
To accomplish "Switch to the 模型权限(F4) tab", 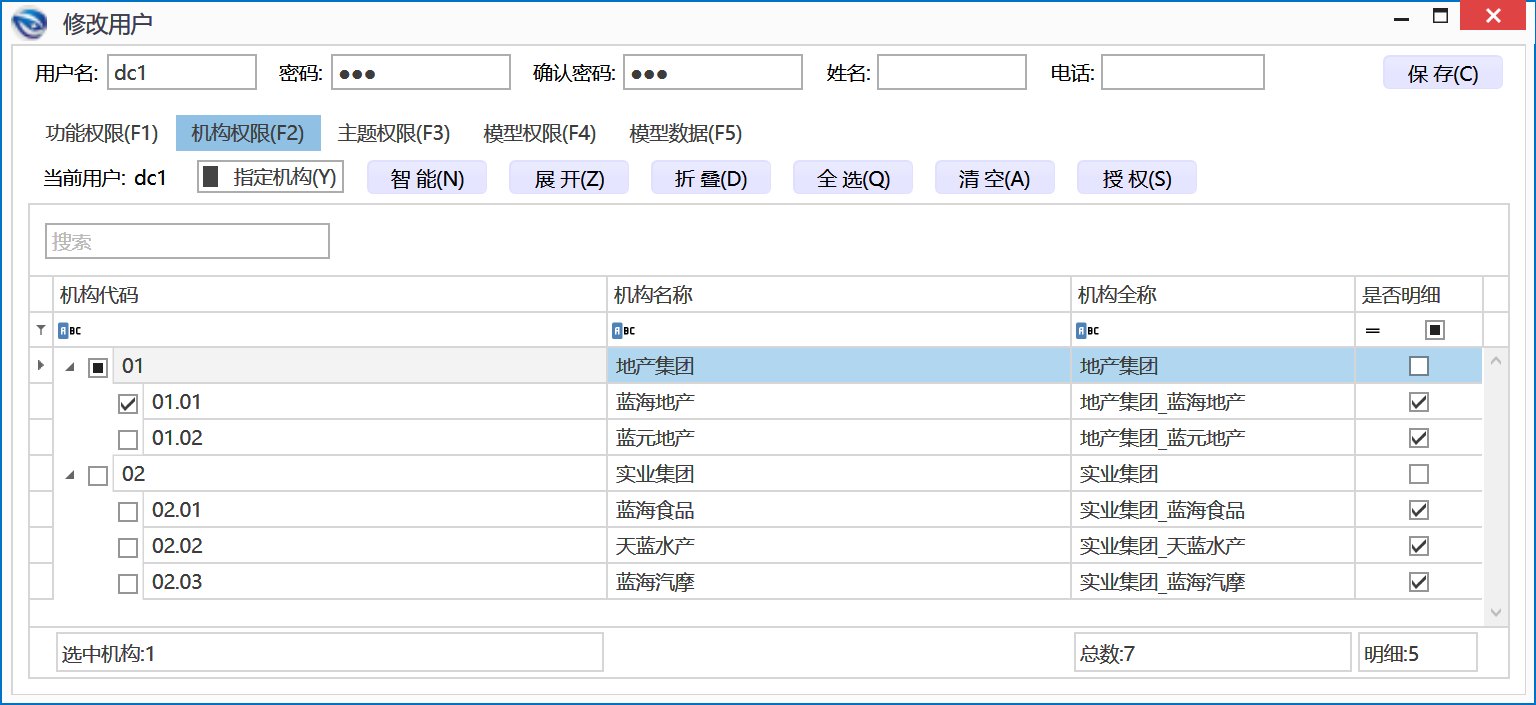I will coord(540,133).
